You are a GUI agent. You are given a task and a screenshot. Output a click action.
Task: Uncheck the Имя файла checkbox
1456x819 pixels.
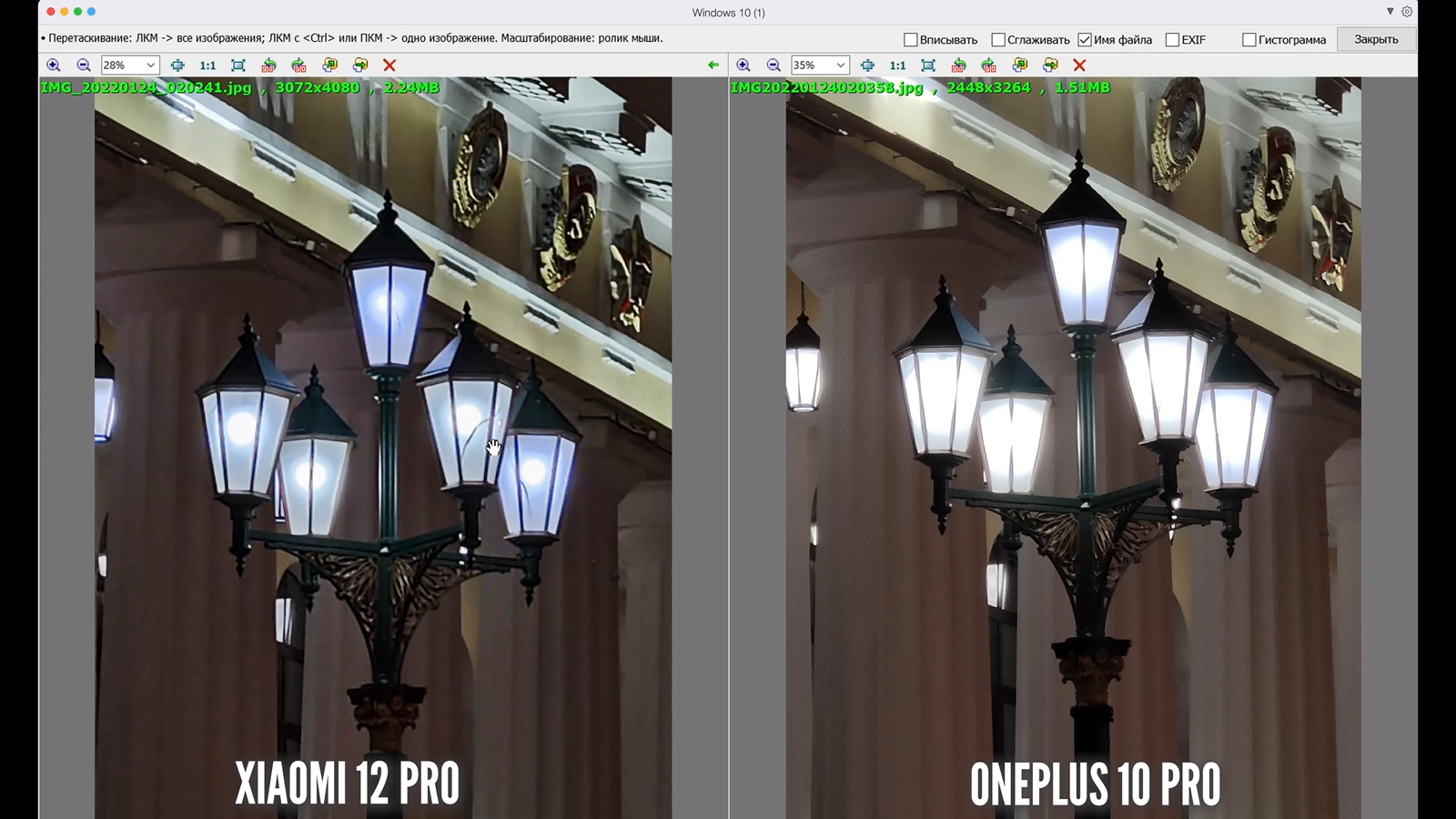(1085, 40)
